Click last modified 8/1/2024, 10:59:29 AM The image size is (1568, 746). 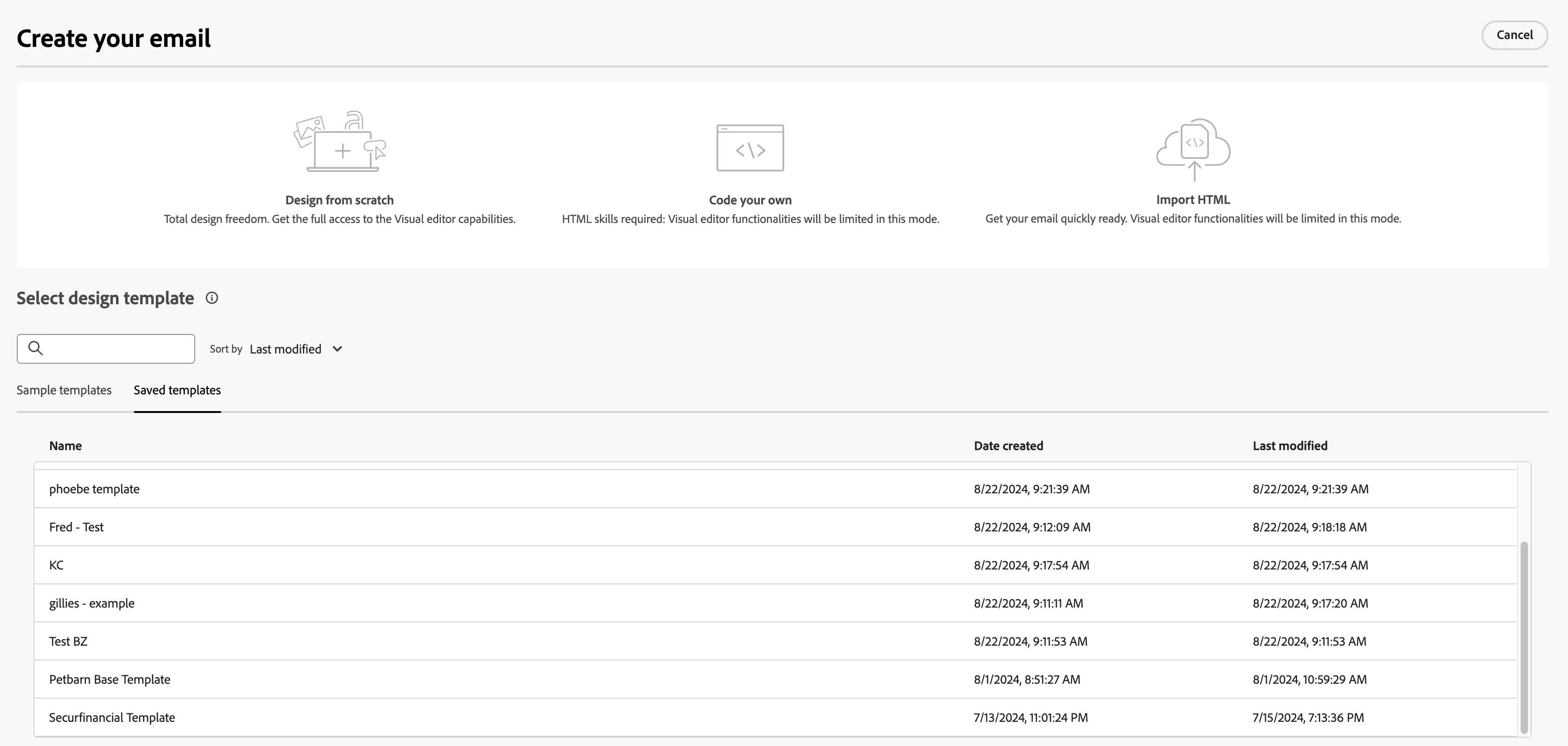point(1310,680)
